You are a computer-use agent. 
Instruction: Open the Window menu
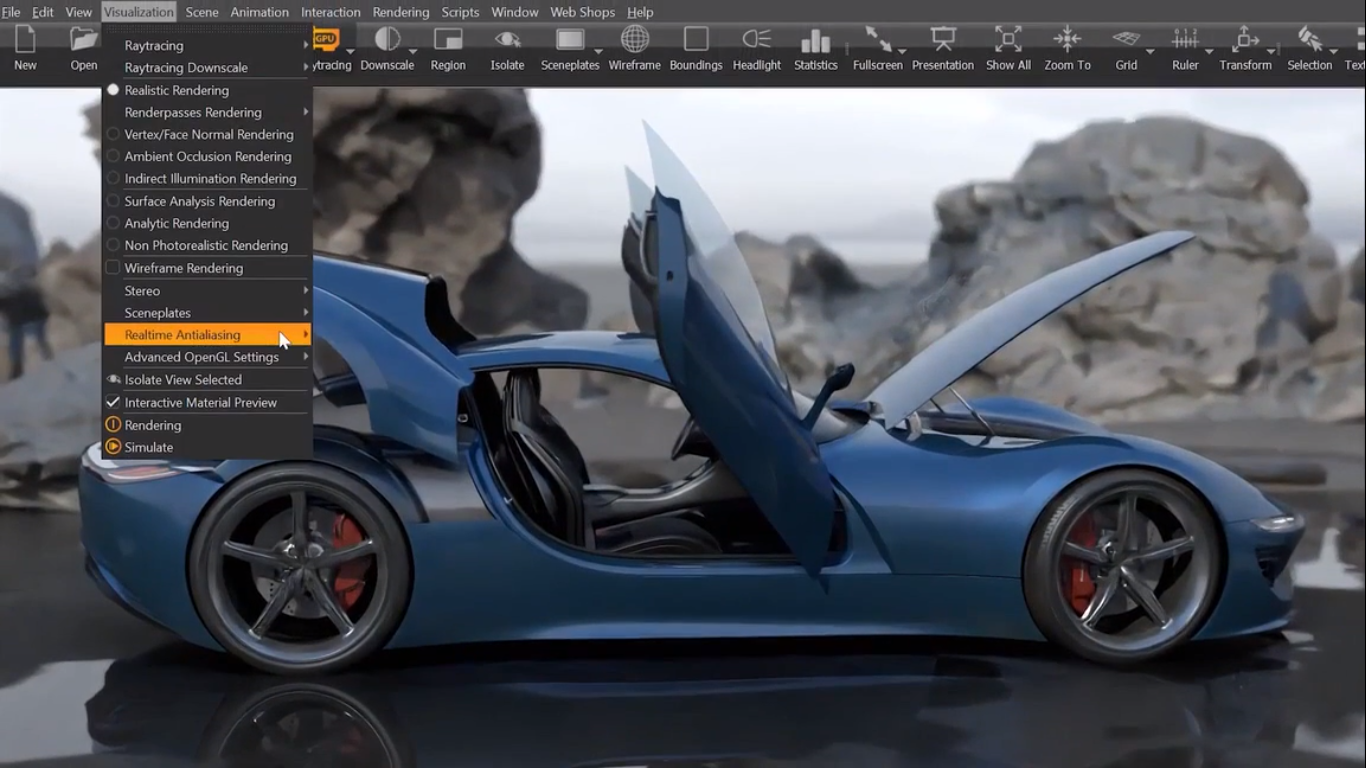(x=515, y=12)
